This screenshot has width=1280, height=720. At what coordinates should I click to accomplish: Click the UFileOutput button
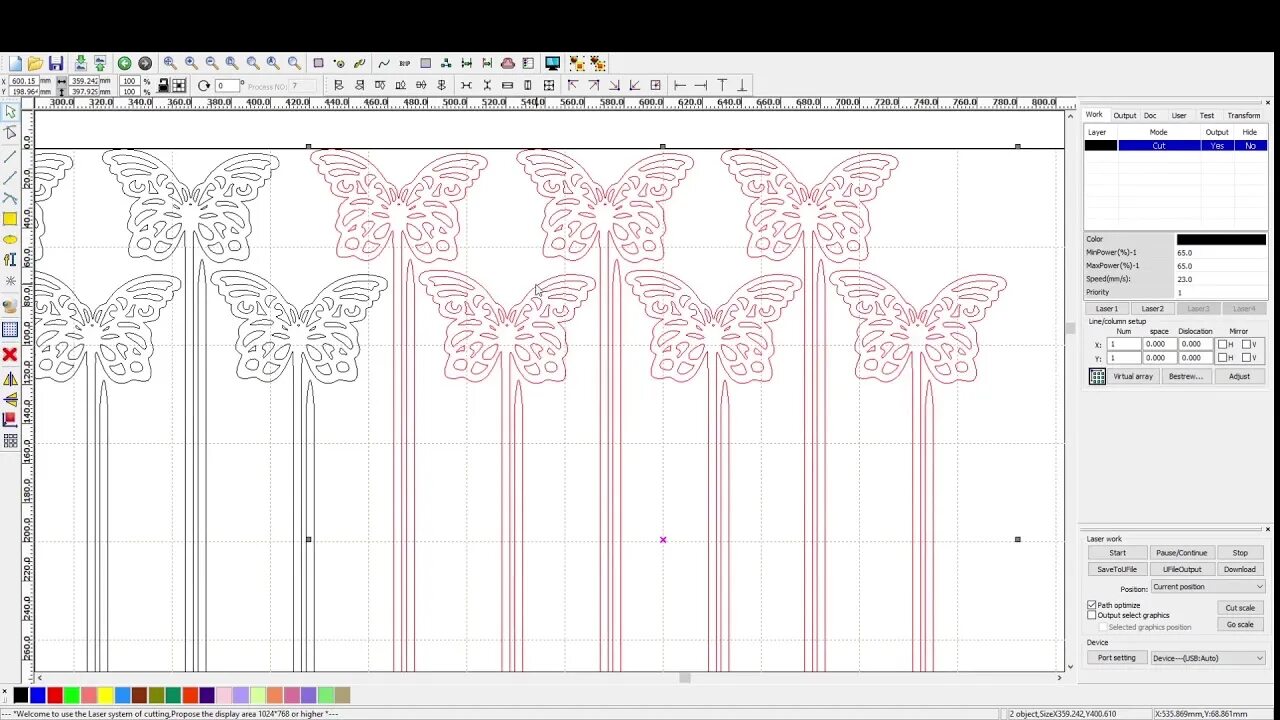pos(1182,569)
